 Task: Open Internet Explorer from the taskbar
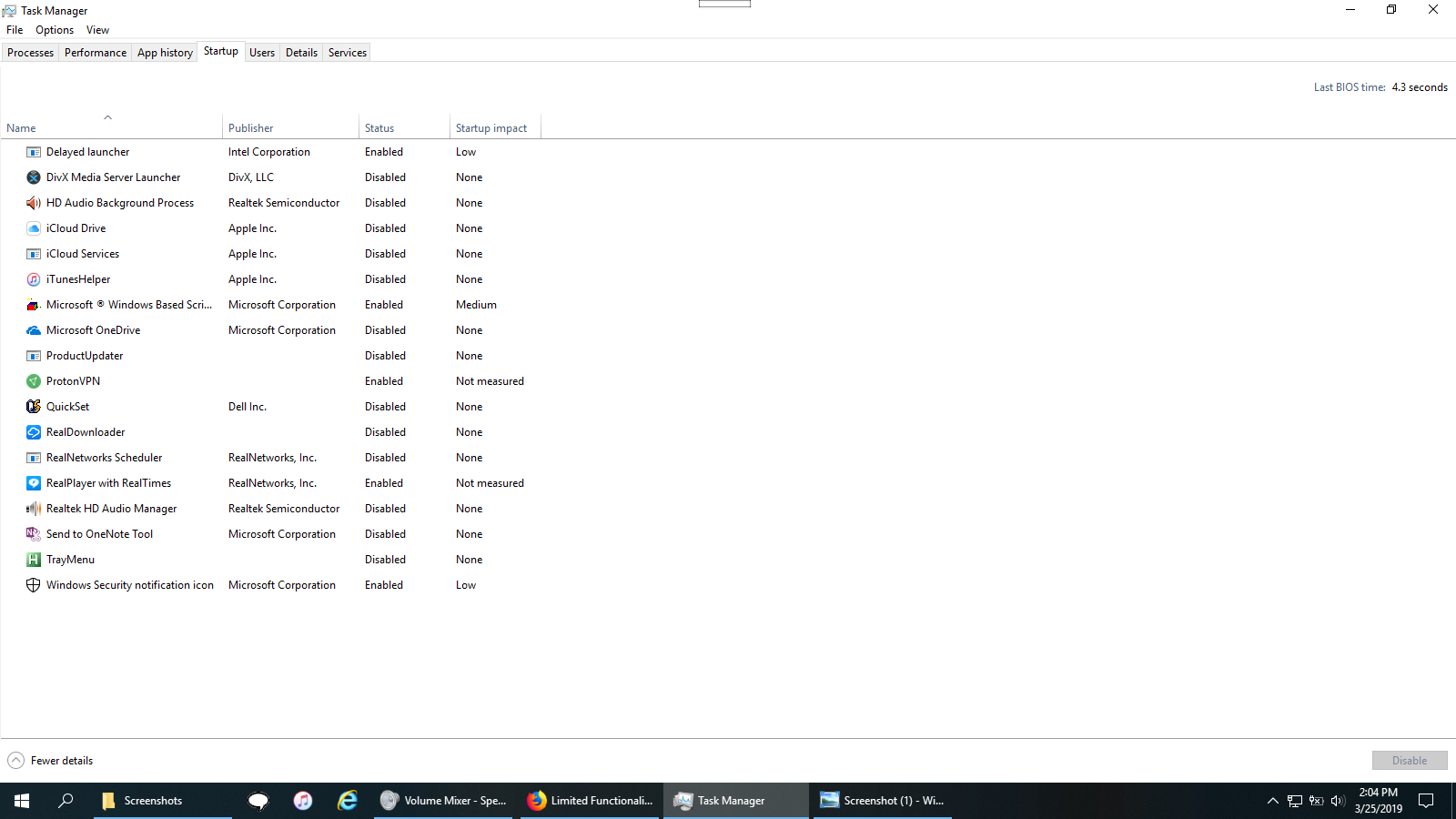[348, 801]
